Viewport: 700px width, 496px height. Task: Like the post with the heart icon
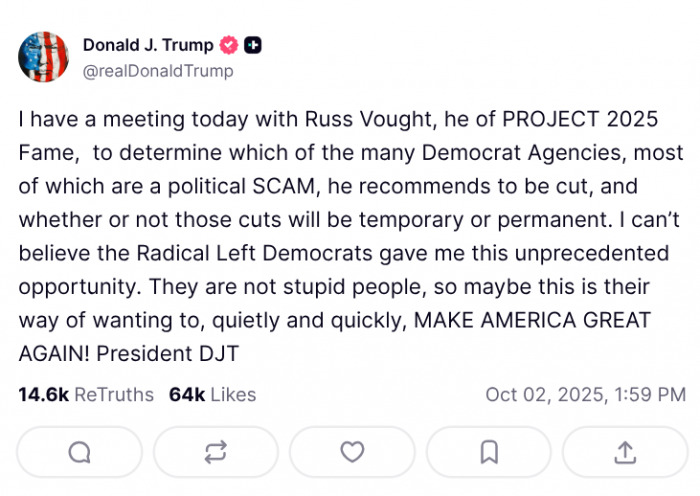click(x=352, y=453)
